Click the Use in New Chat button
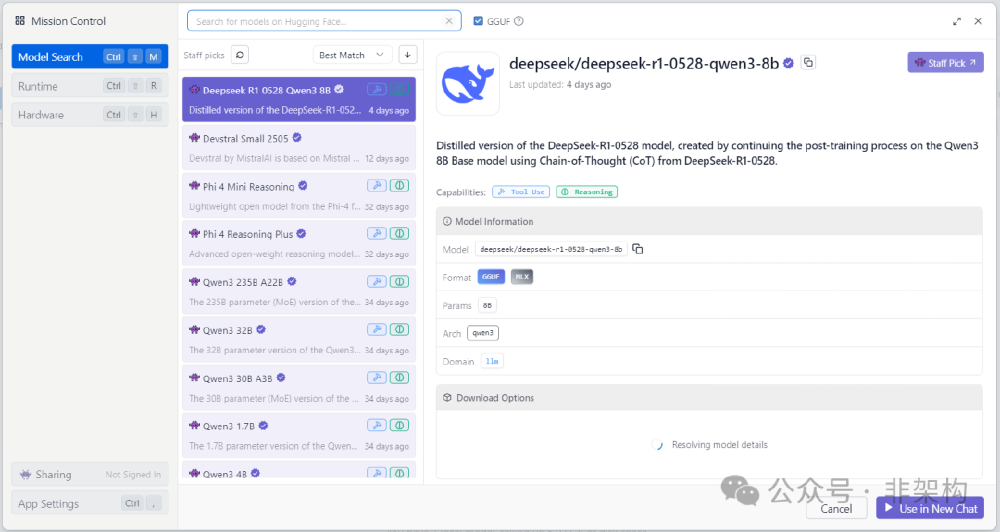Viewport: 1000px width, 532px height. coord(929,508)
